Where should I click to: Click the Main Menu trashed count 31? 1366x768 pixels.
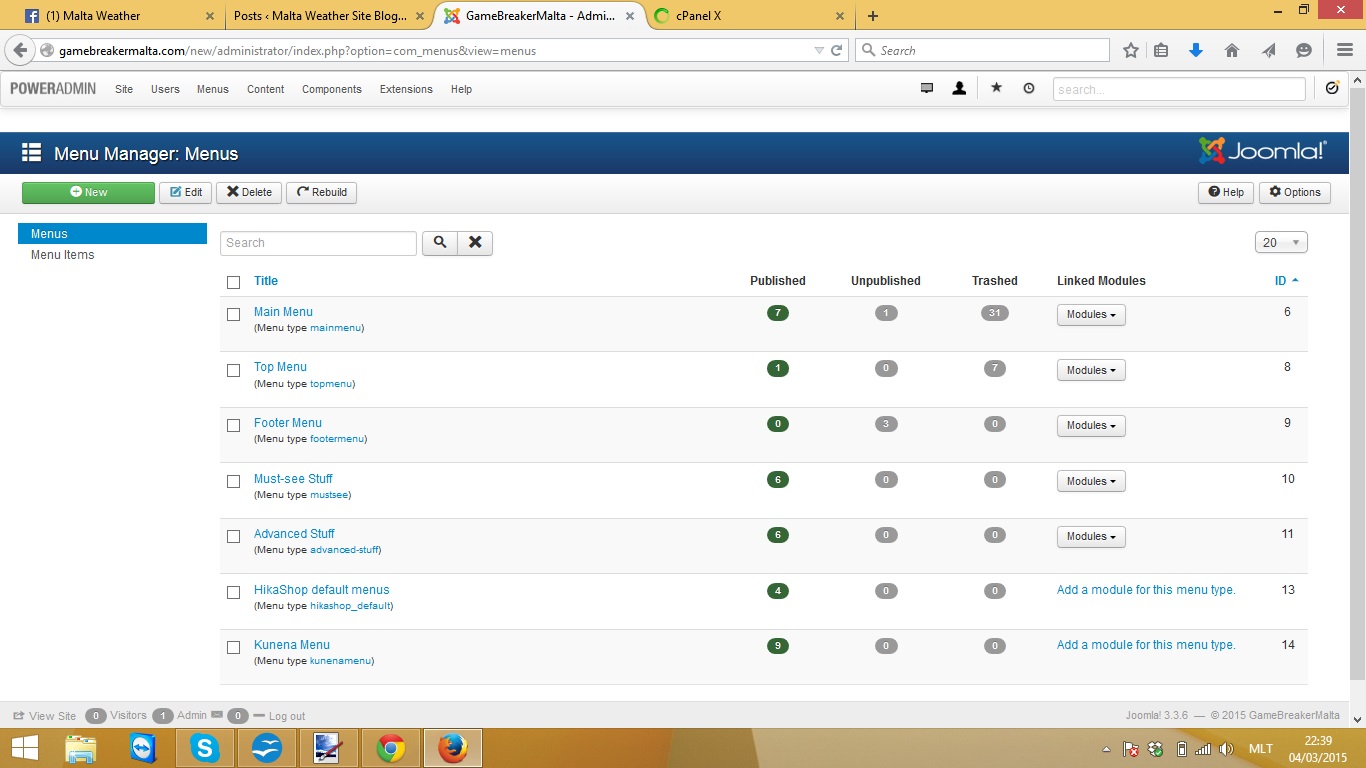pyautogui.click(x=995, y=313)
